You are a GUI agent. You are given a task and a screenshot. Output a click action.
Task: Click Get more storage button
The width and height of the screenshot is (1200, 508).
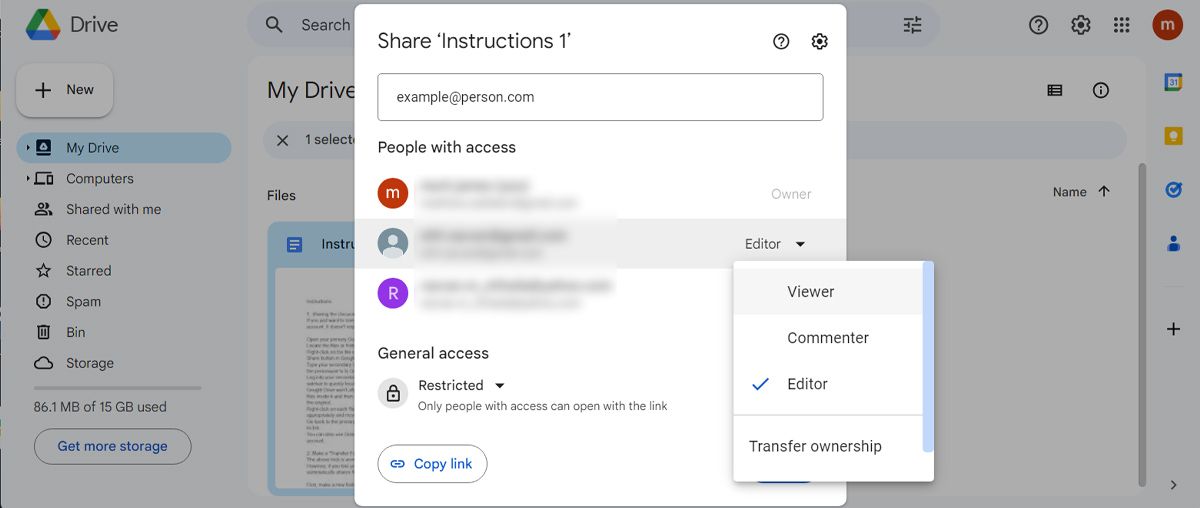tap(112, 446)
